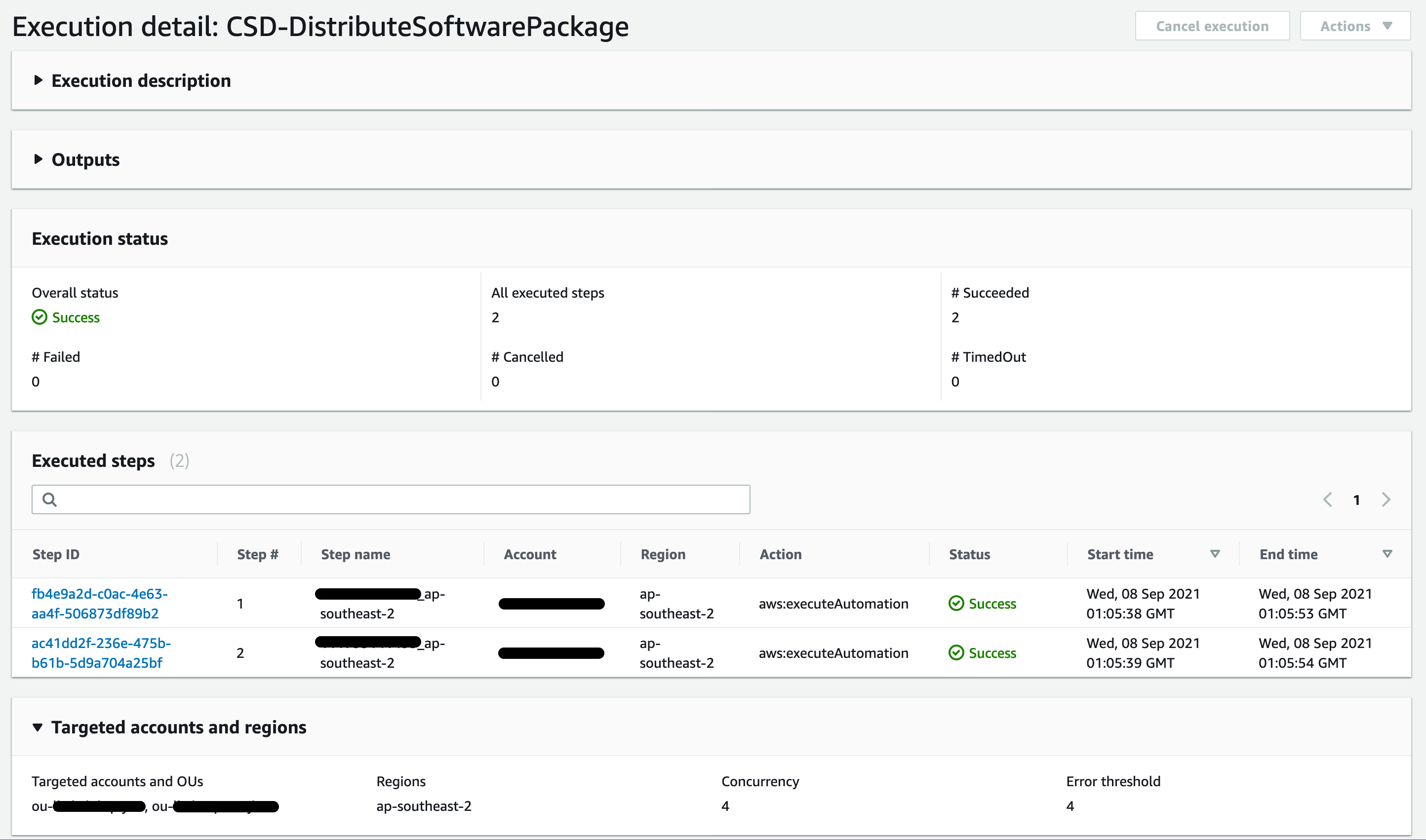Click the Cancel execution button
1426x840 pixels.
[x=1213, y=26]
